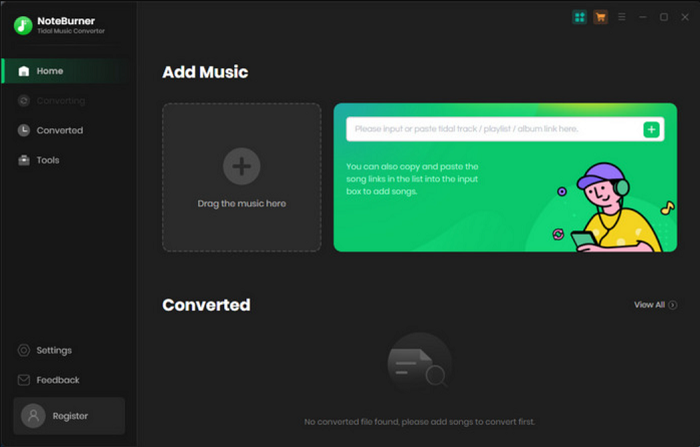Click the empty-file search placeholder icon

tap(419, 363)
